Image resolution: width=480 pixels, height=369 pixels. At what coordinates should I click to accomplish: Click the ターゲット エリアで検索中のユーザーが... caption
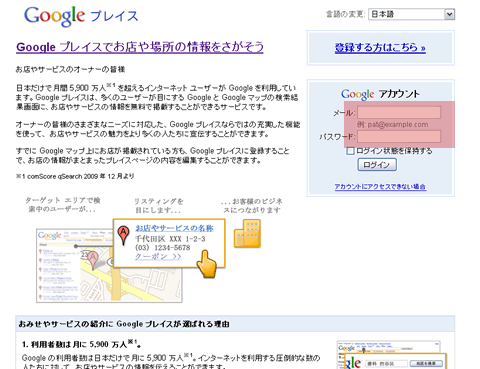(x=63, y=205)
